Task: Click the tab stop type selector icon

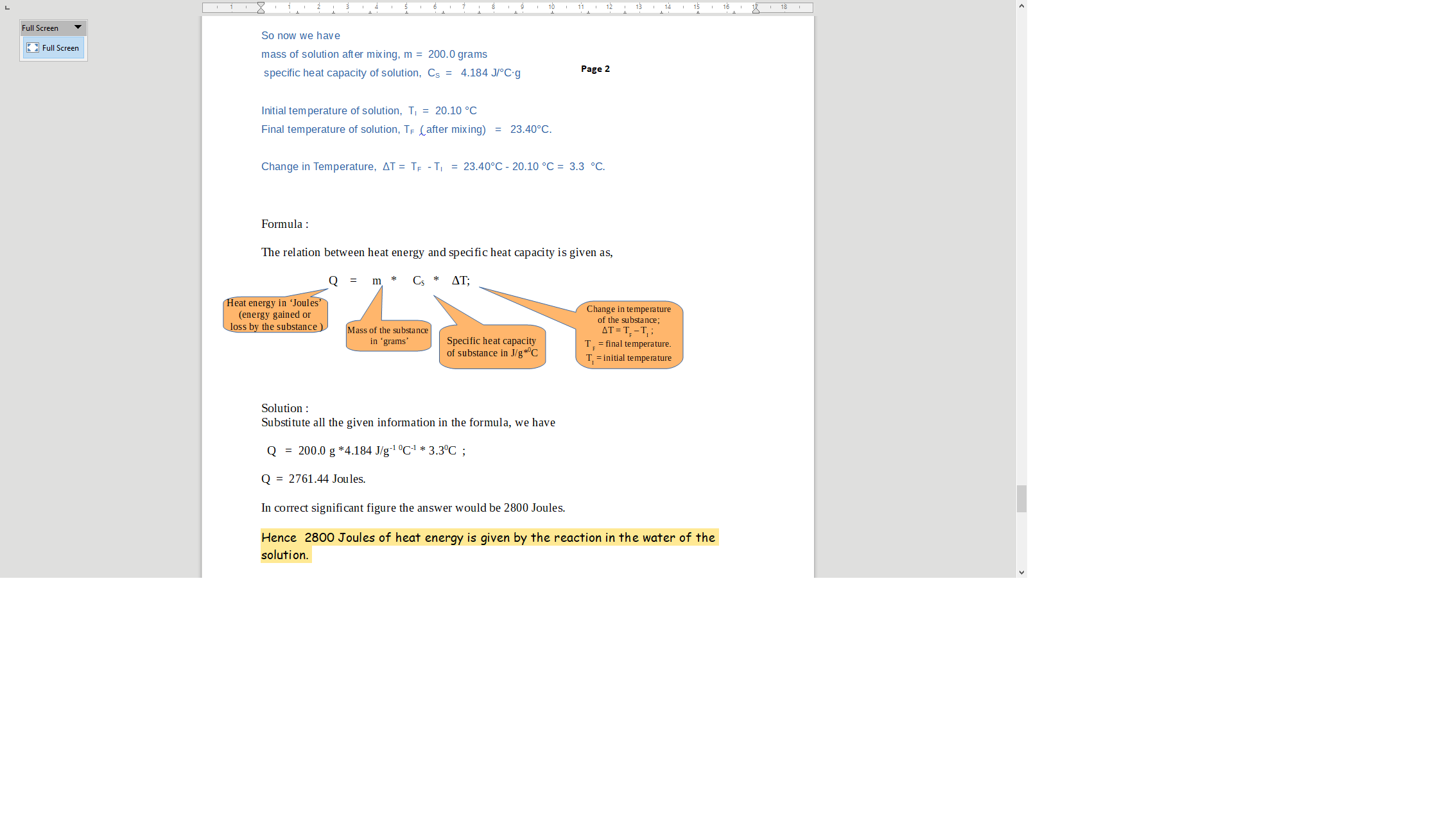Action: [x=7, y=8]
